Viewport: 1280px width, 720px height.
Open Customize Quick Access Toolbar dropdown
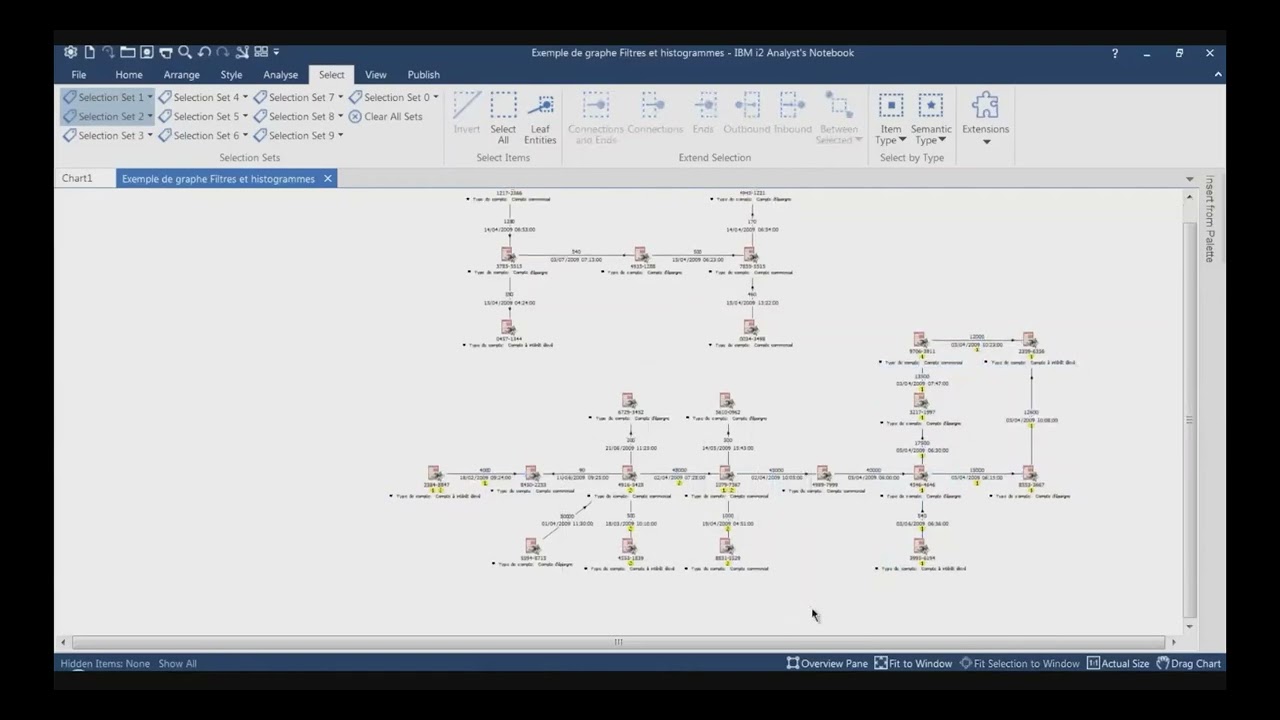(276, 52)
